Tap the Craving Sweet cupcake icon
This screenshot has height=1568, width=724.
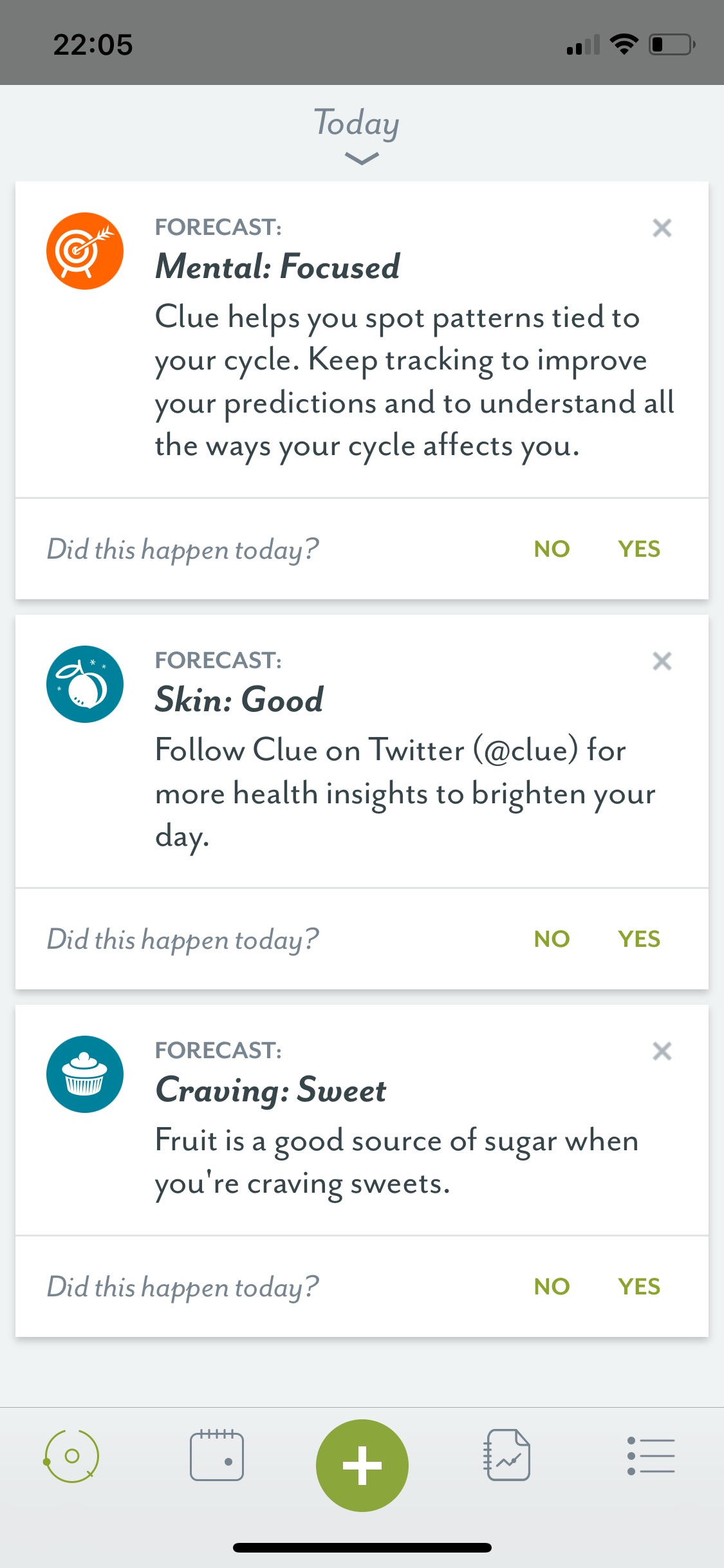pos(85,1074)
